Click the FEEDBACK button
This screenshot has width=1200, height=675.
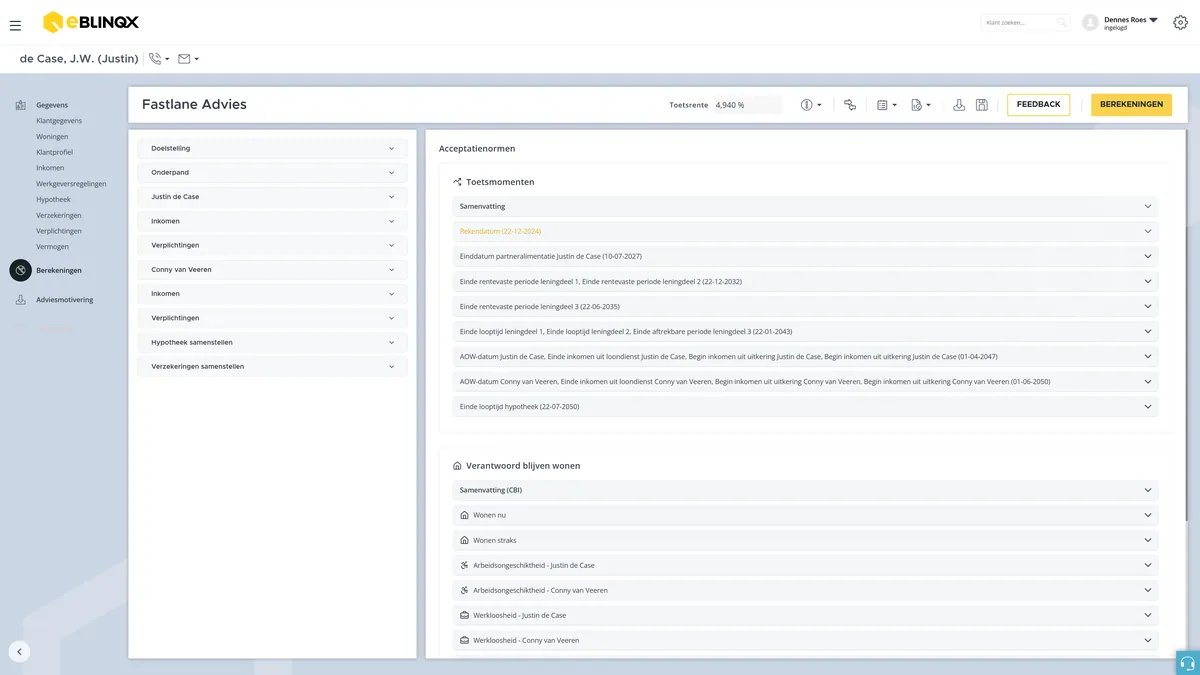1038,105
